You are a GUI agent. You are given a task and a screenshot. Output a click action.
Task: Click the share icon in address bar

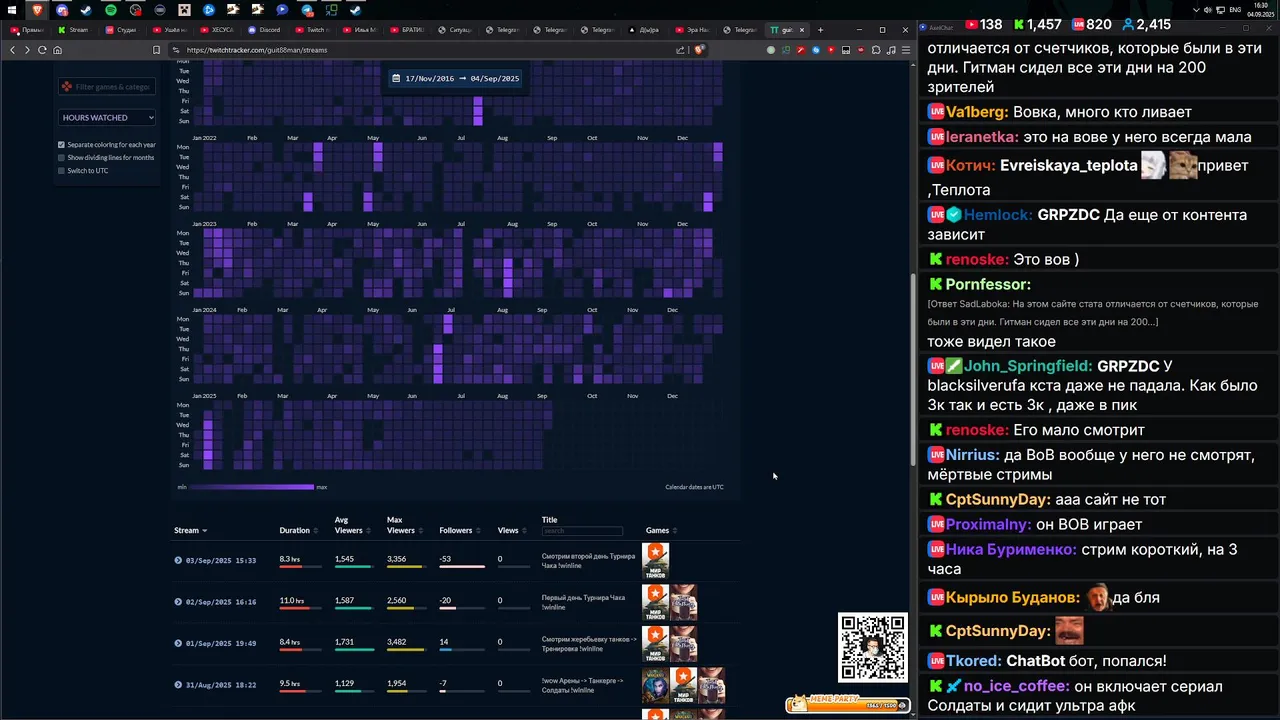[x=681, y=50]
